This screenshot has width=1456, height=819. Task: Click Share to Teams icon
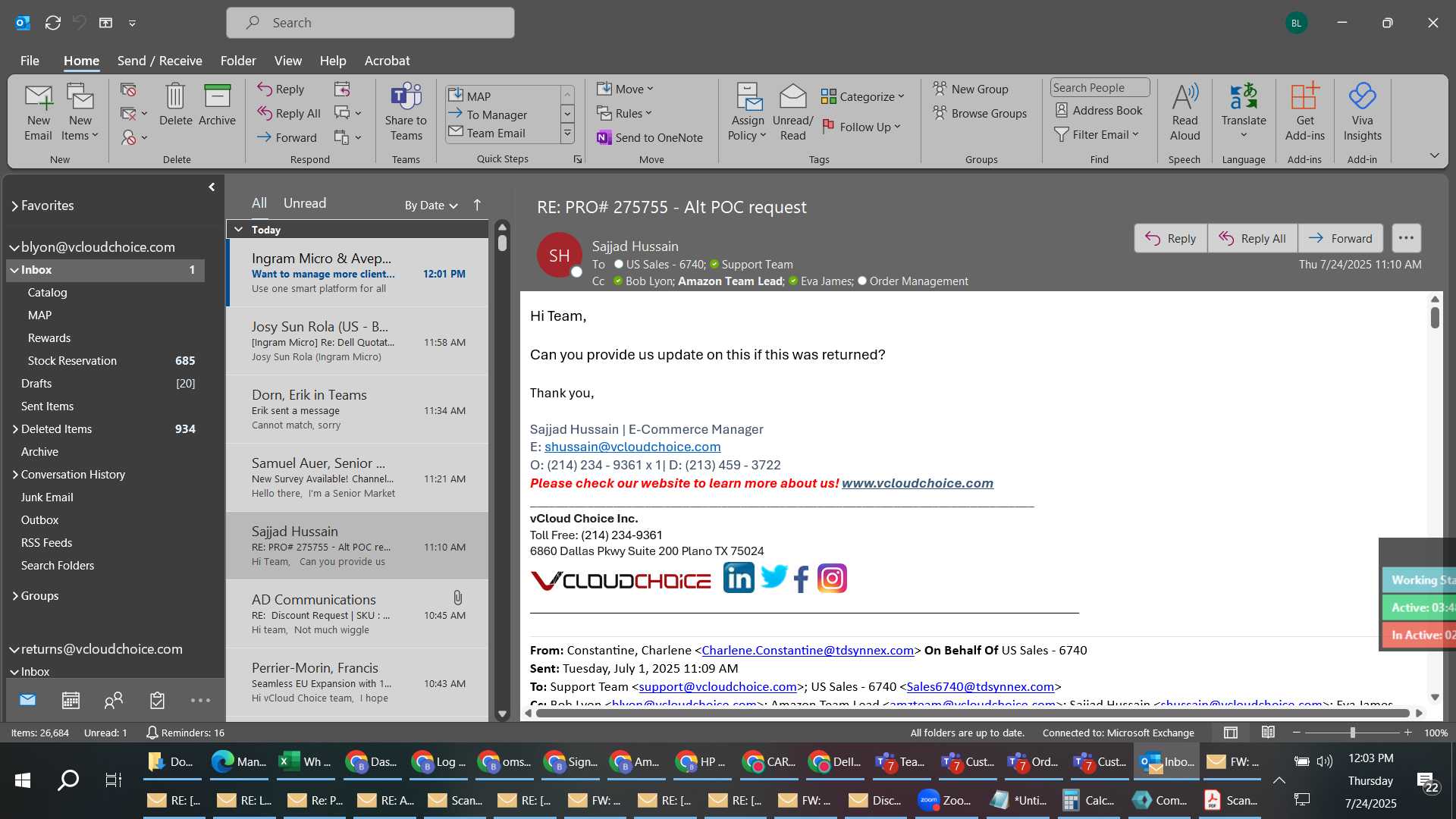pyautogui.click(x=406, y=112)
